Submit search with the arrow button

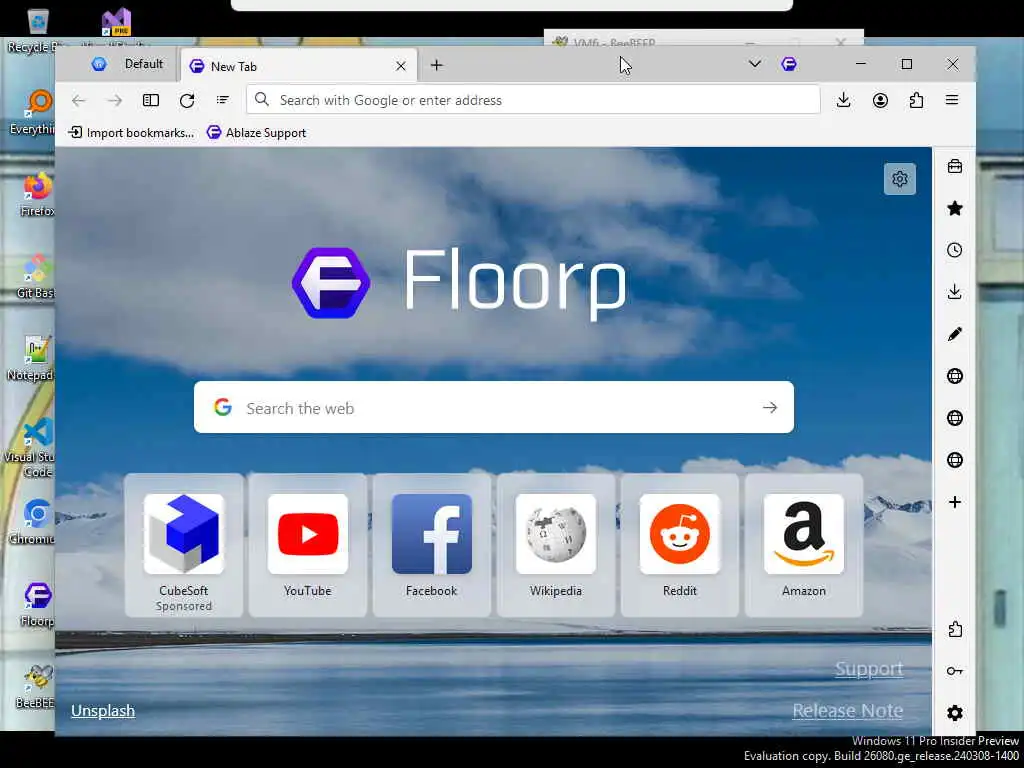[x=770, y=408]
